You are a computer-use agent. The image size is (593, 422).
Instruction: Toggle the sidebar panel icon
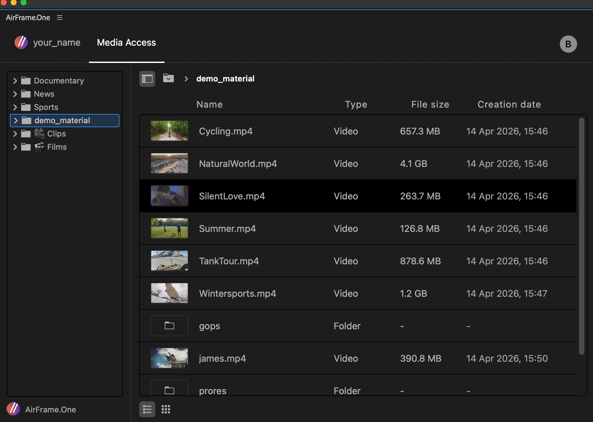point(147,79)
